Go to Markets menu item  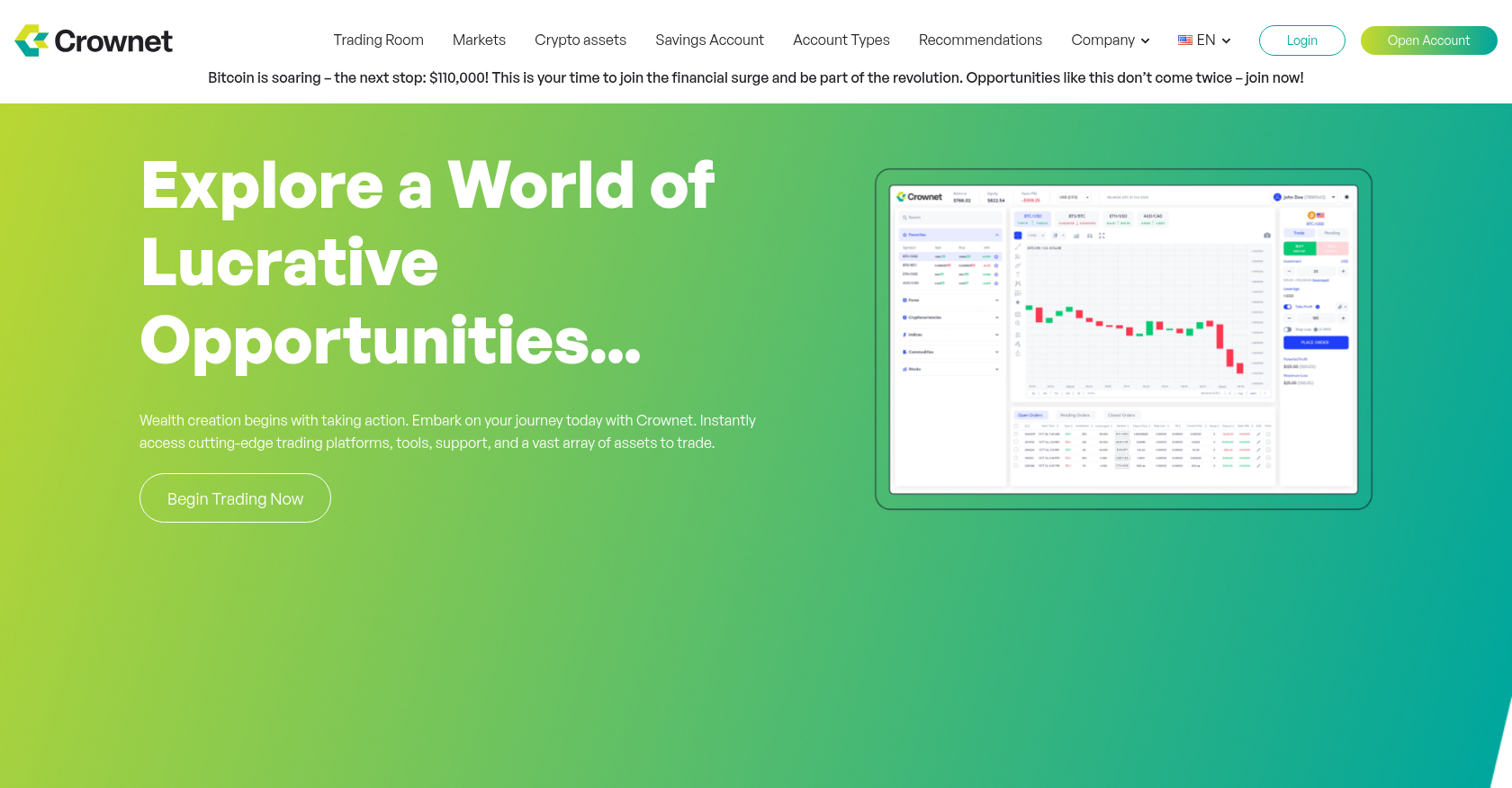click(479, 40)
